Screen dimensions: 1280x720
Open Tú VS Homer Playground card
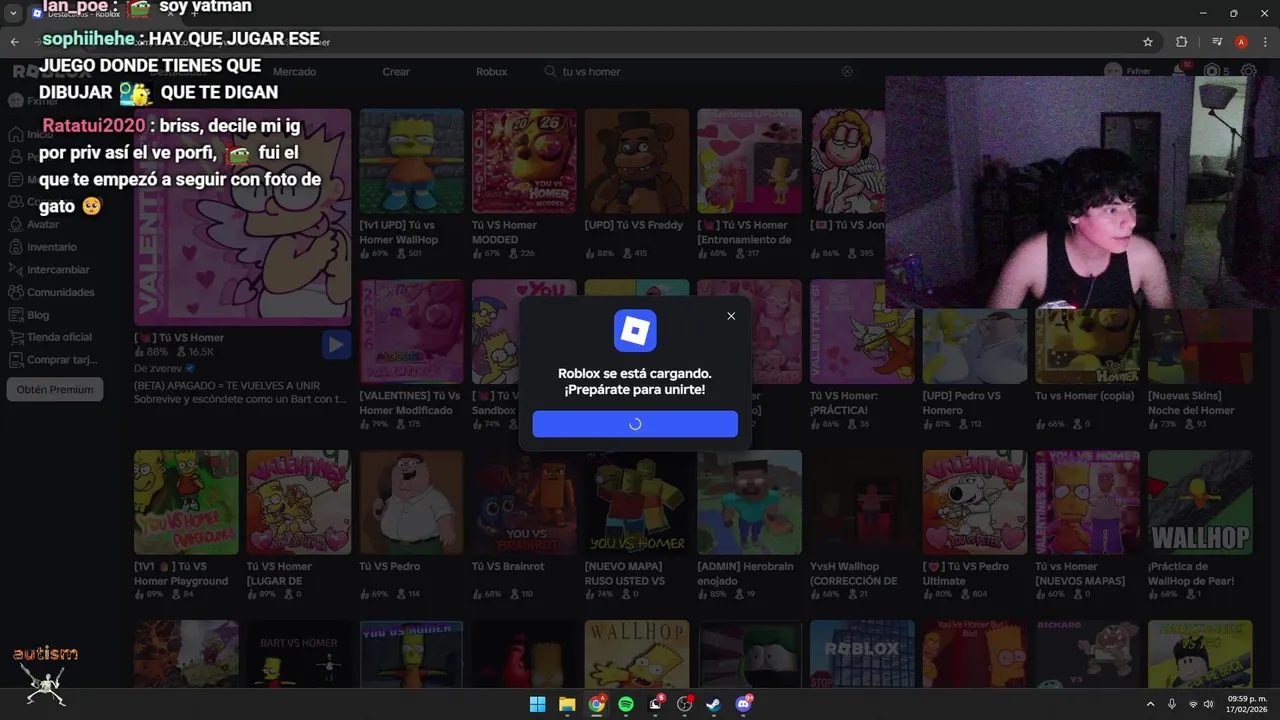[186, 525]
